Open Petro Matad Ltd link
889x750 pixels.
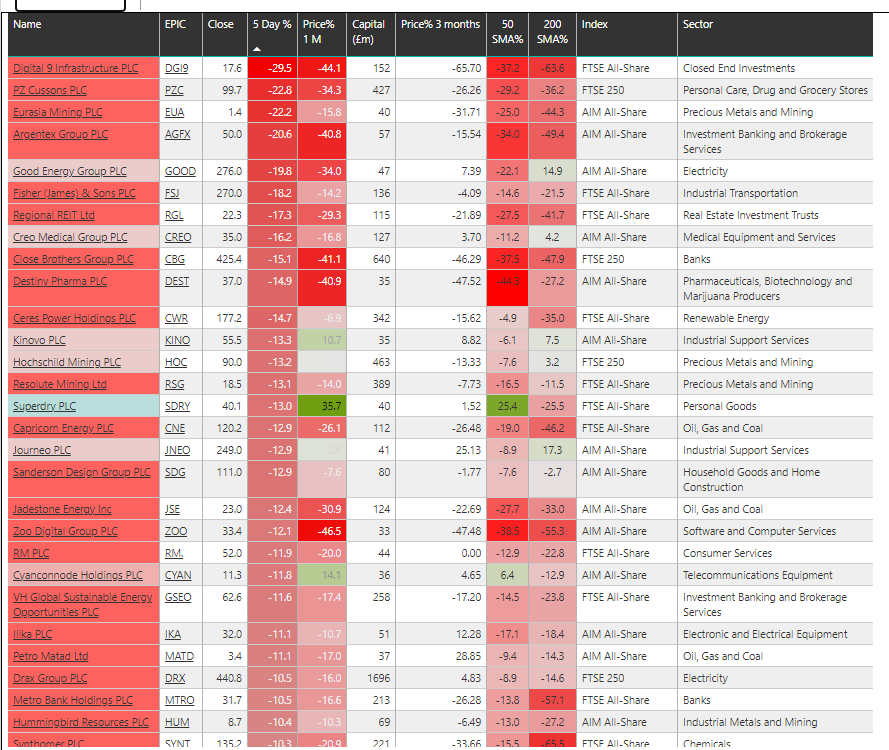pyautogui.click(x=50, y=658)
